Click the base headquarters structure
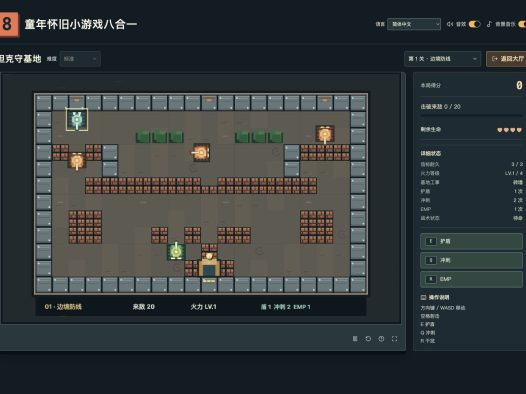 pyautogui.click(x=209, y=265)
